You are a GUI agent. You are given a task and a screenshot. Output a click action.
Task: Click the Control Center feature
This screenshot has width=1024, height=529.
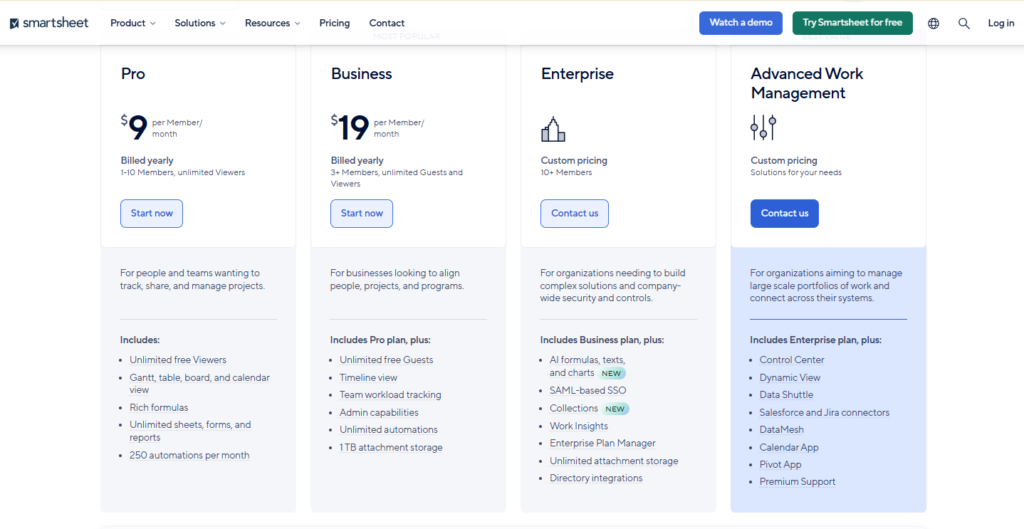pos(792,360)
